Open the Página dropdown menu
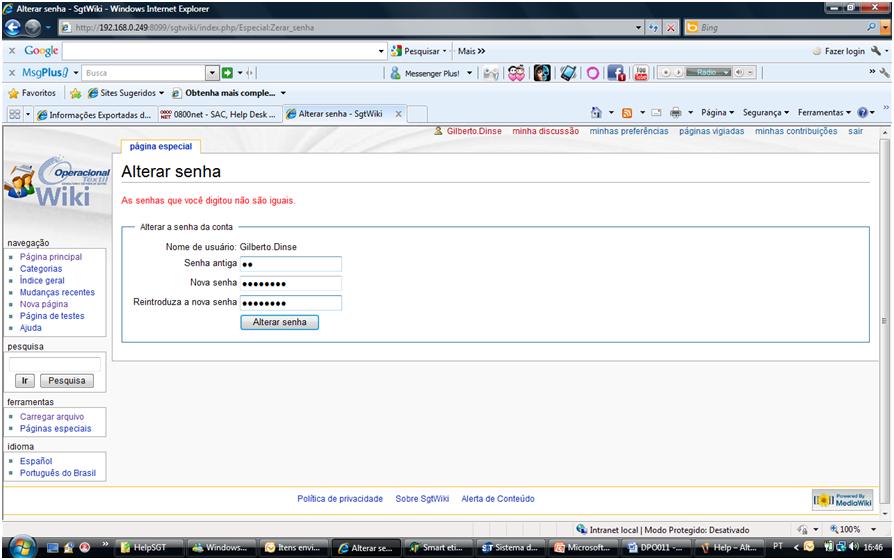 pyautogui.click(x=717, y=113)
